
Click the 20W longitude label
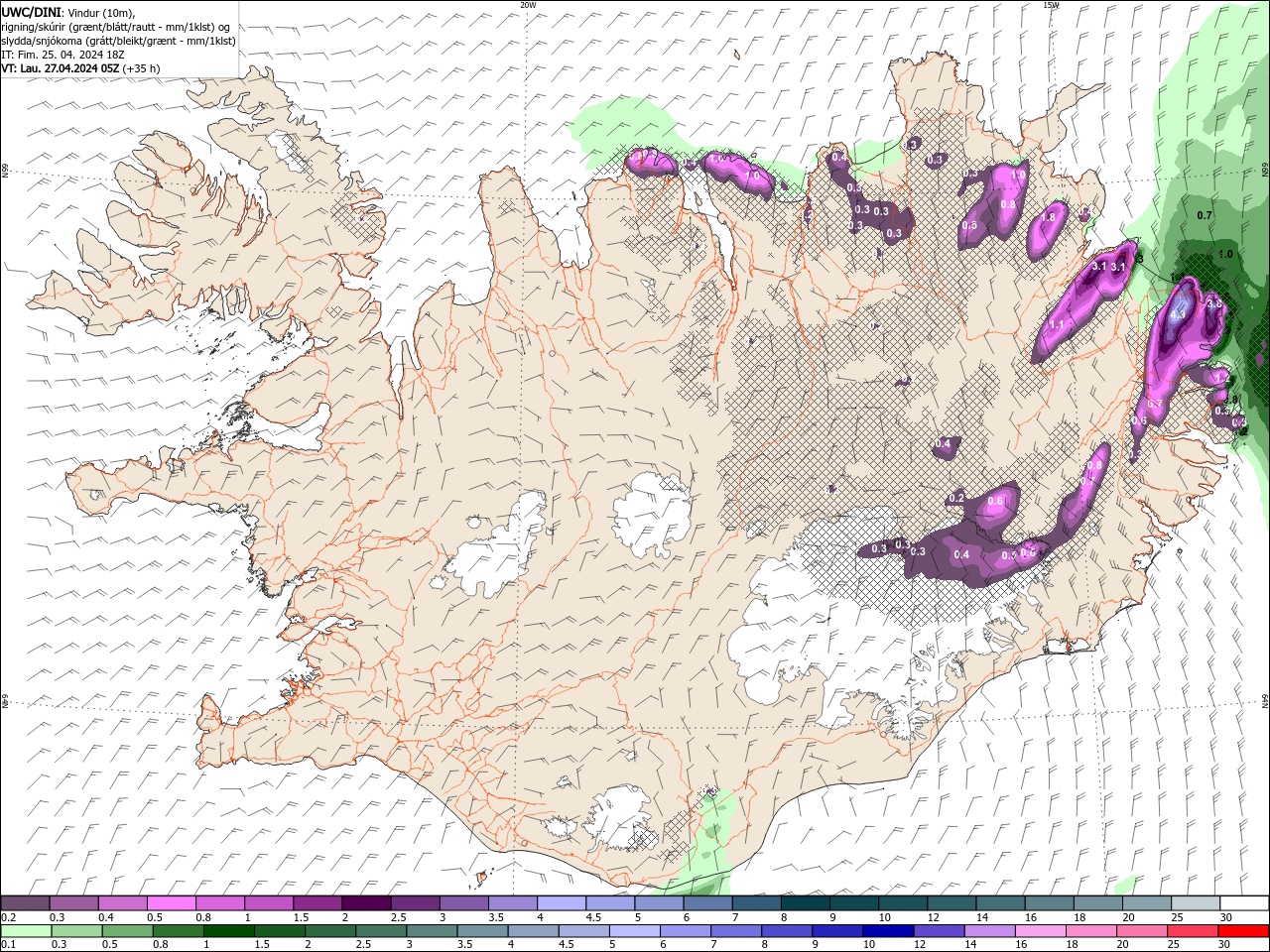528,5
